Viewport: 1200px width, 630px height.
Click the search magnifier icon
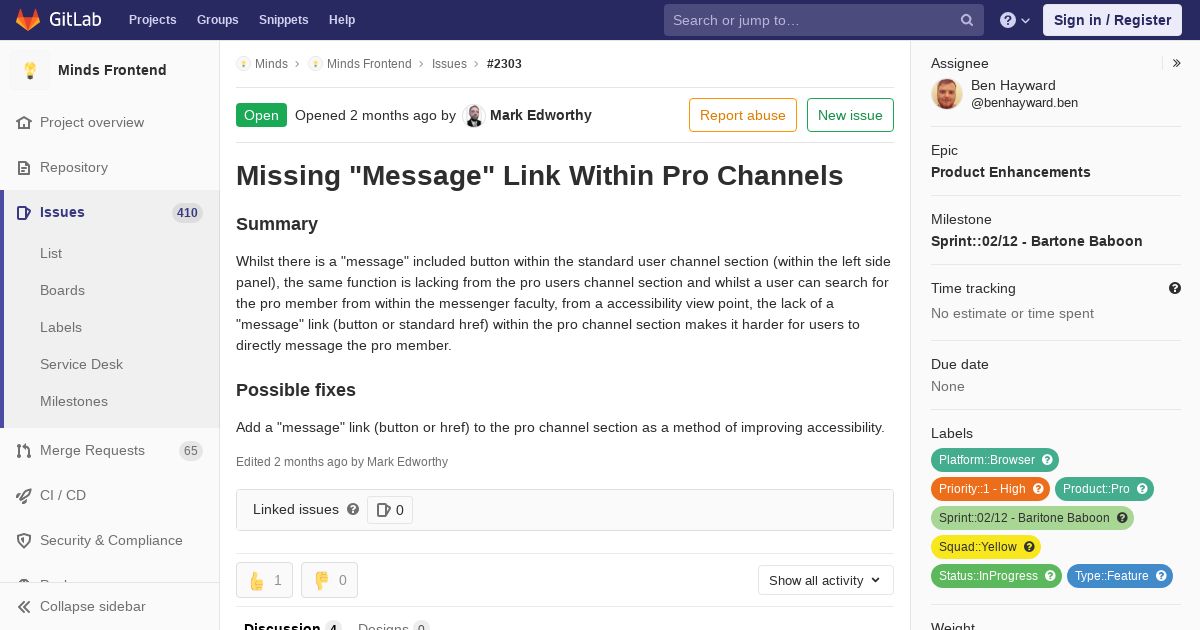967,20
